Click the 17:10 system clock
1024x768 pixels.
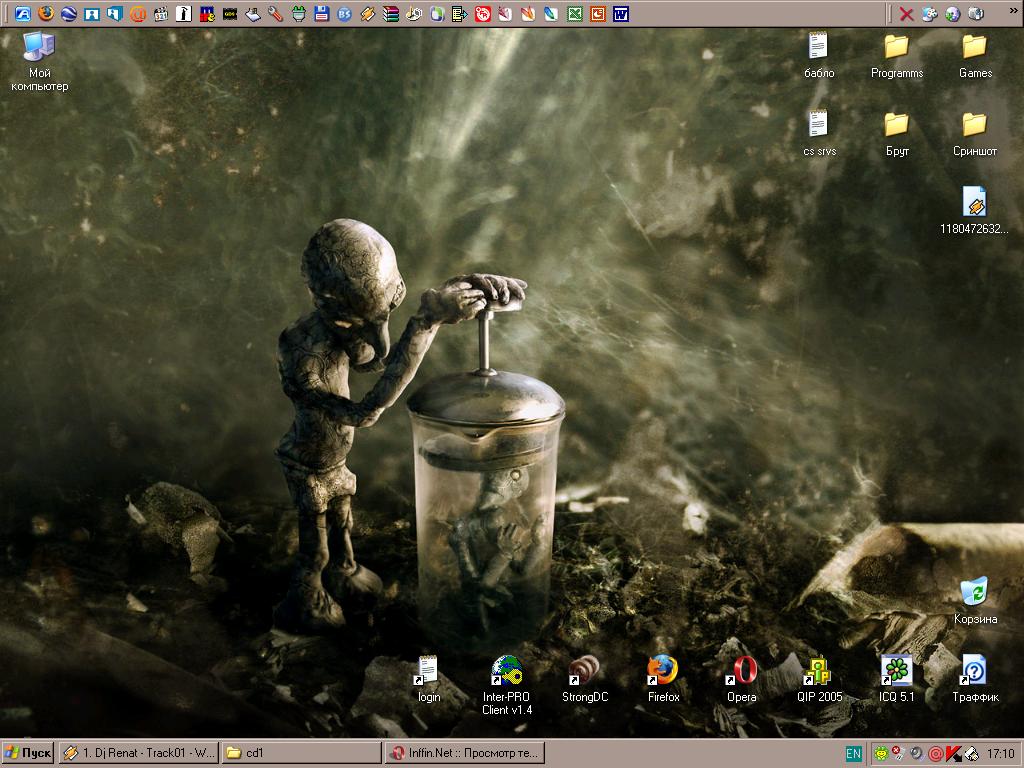(1001, 754)
